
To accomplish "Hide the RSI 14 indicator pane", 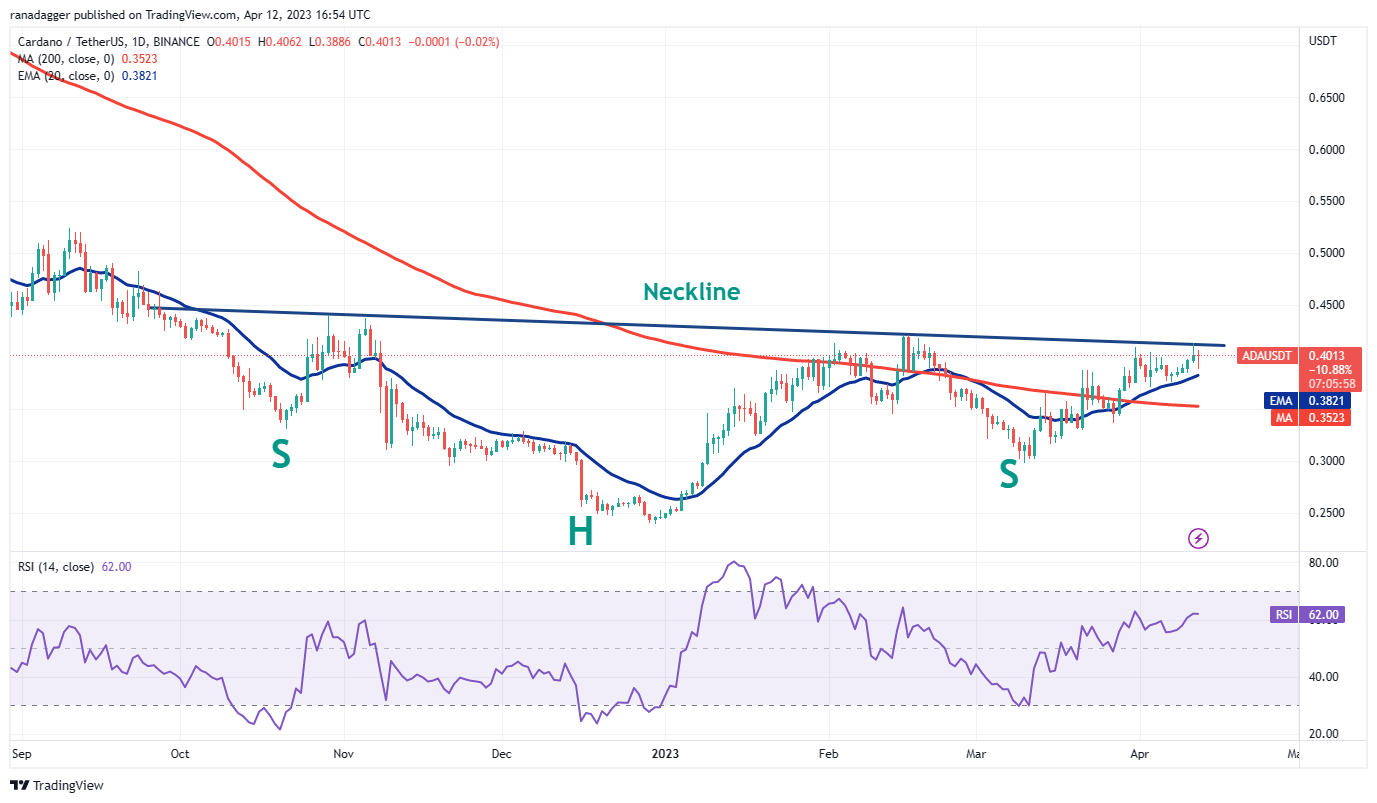I will pos(54,566).
